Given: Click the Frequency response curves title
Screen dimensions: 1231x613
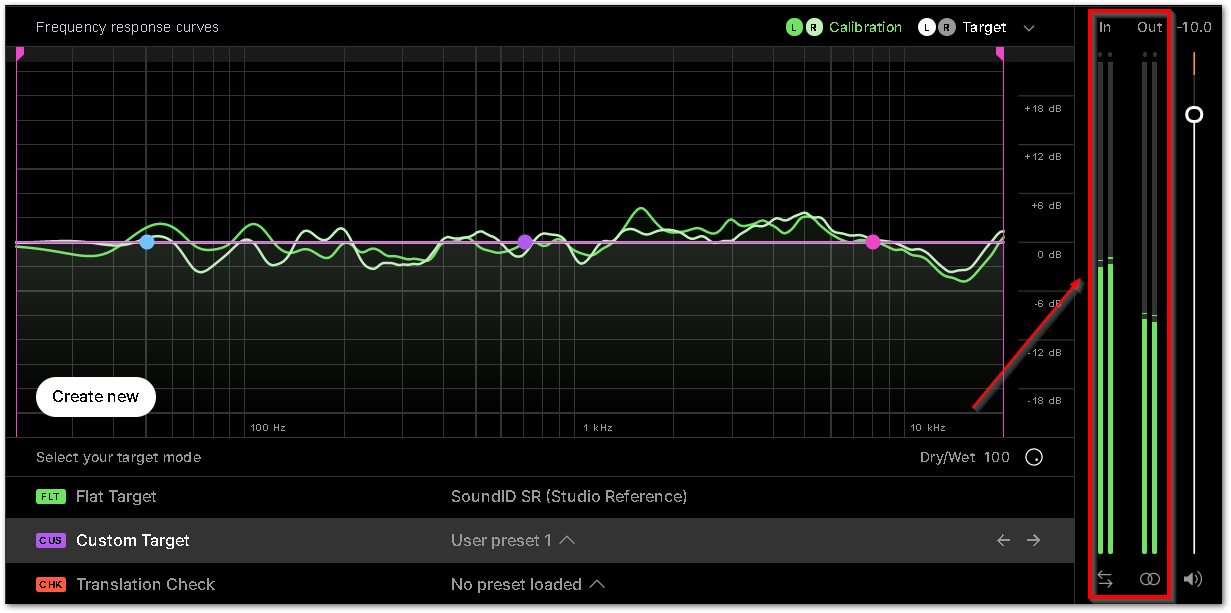Looking at the screenshot, I should 127,28.
